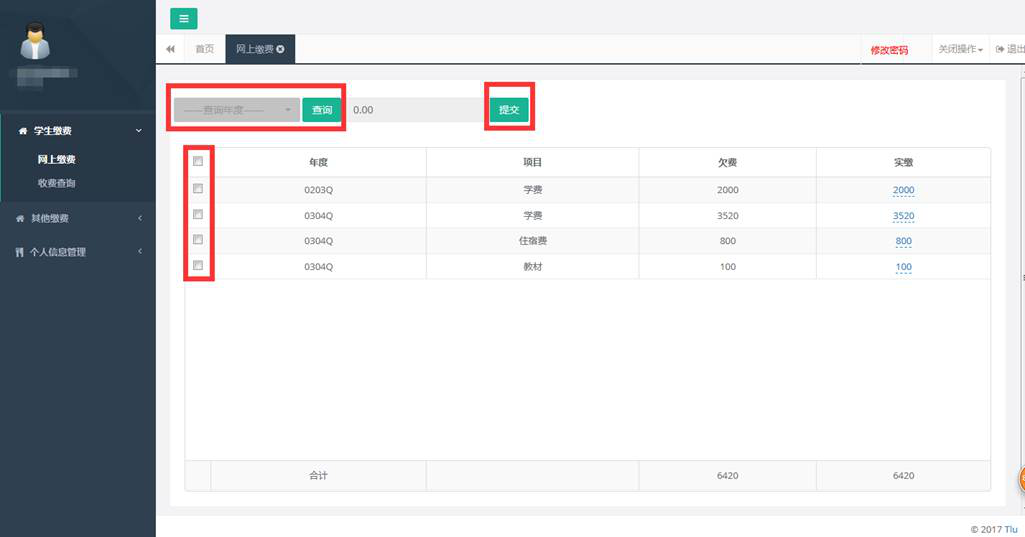Click the double-left arrow tab scroll icon
This screenshot has height=537, width=1025.
tap(170, 49)
